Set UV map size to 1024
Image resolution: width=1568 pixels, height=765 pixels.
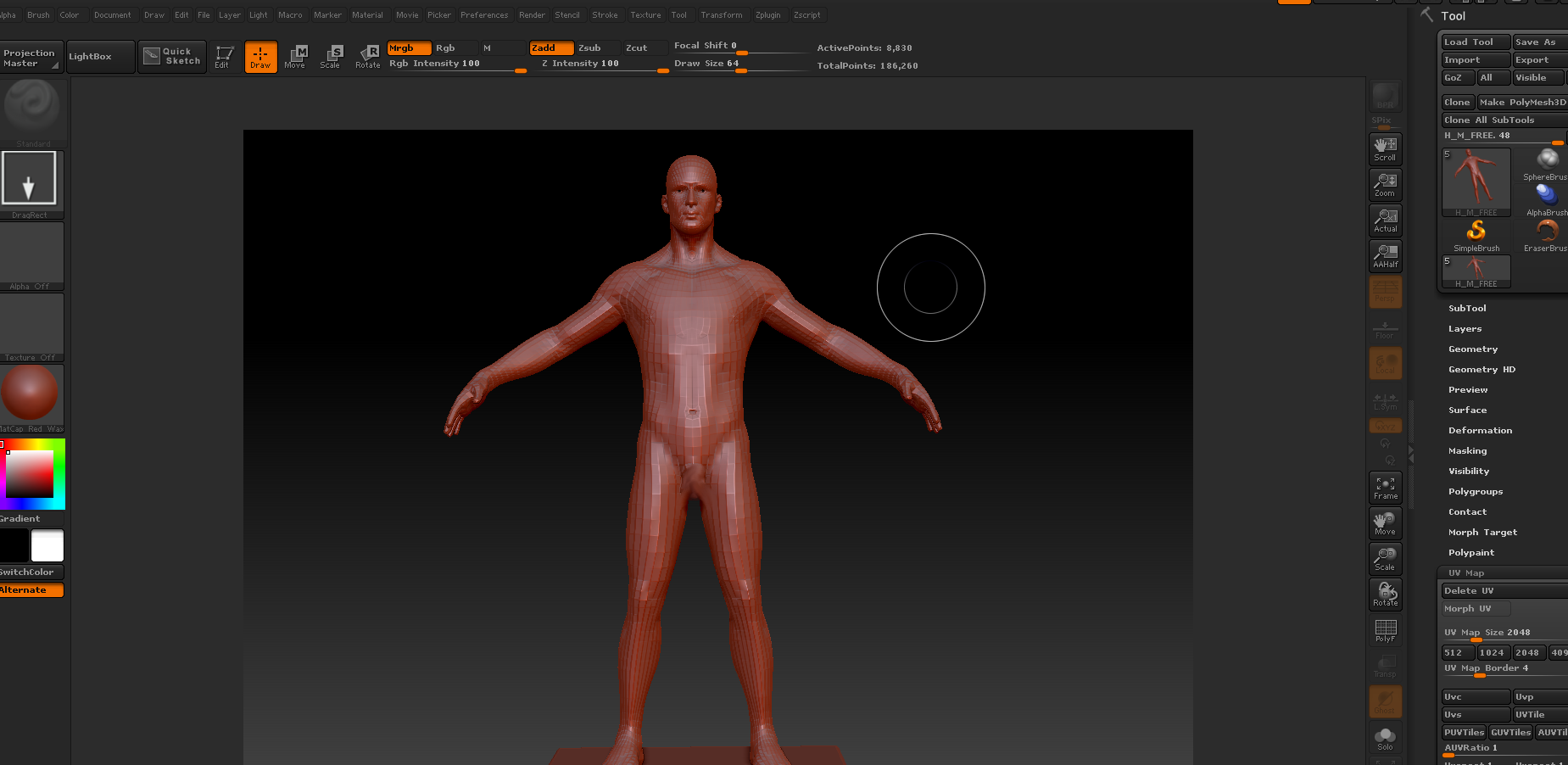click(x=1493, y=653)
